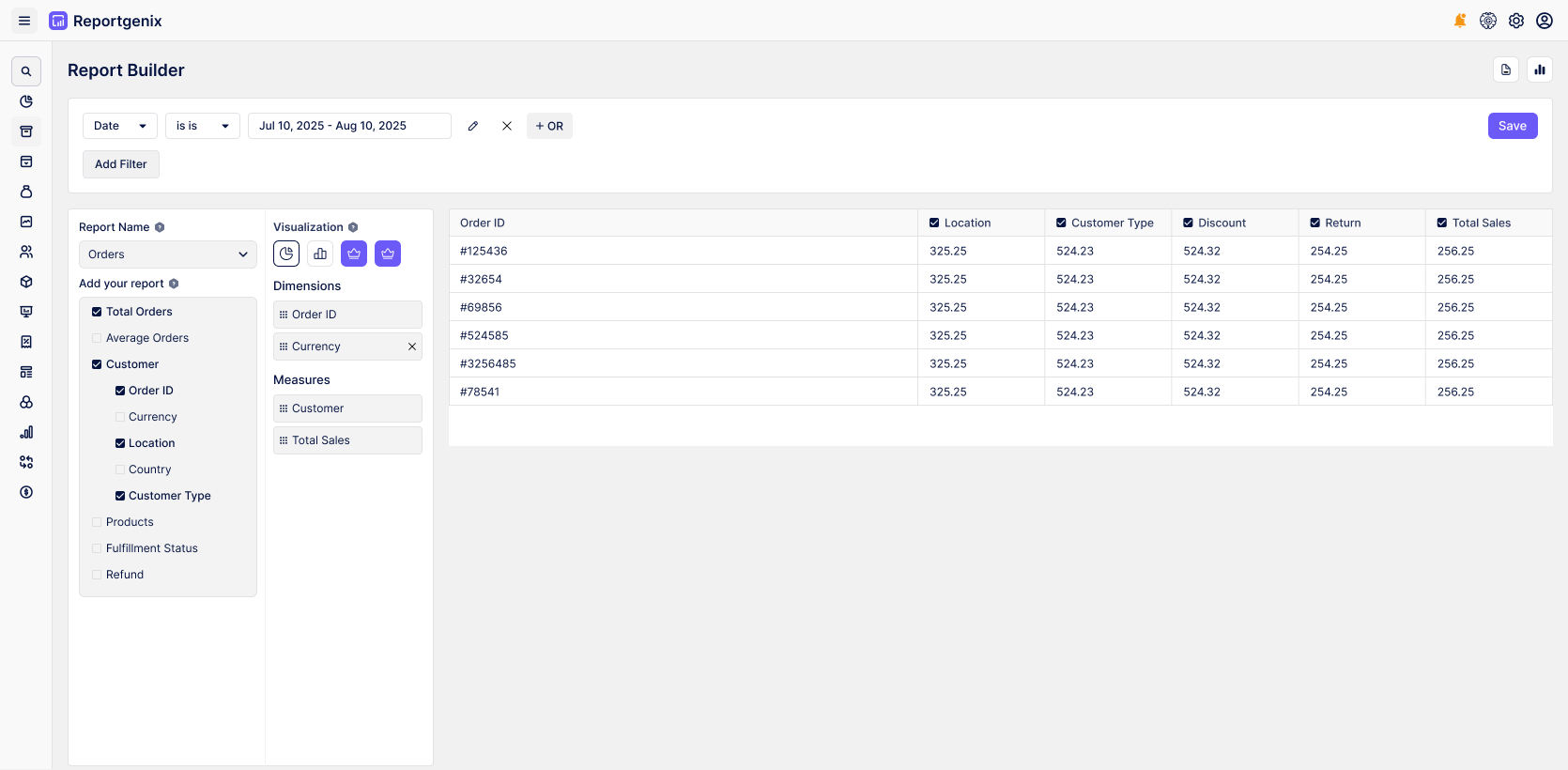
Task: Click the document export icon near page title
Action: click(x=1506, y=69)
